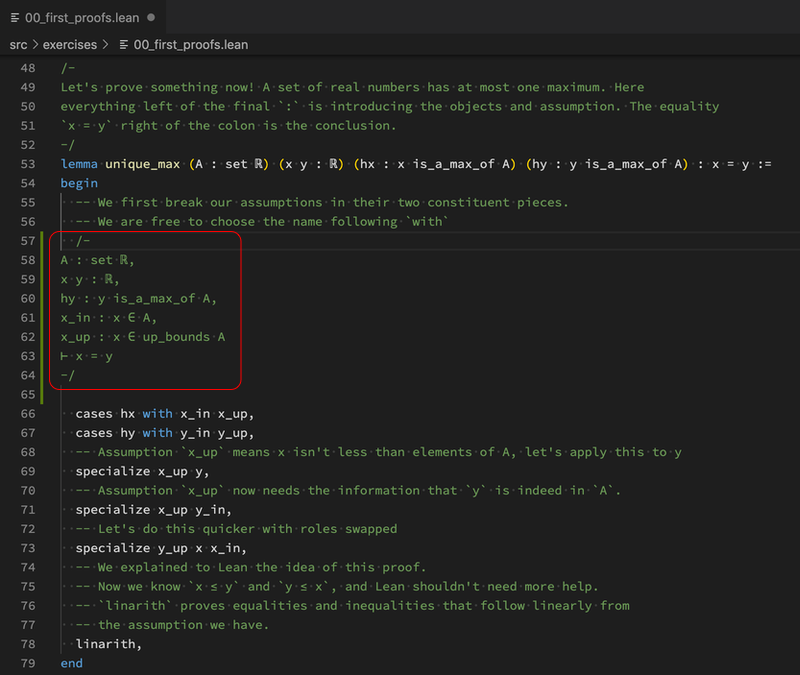Click line number 66 in the gutter
The width and height of the screenshot is (800, 675).
click(x=28, y=414)
